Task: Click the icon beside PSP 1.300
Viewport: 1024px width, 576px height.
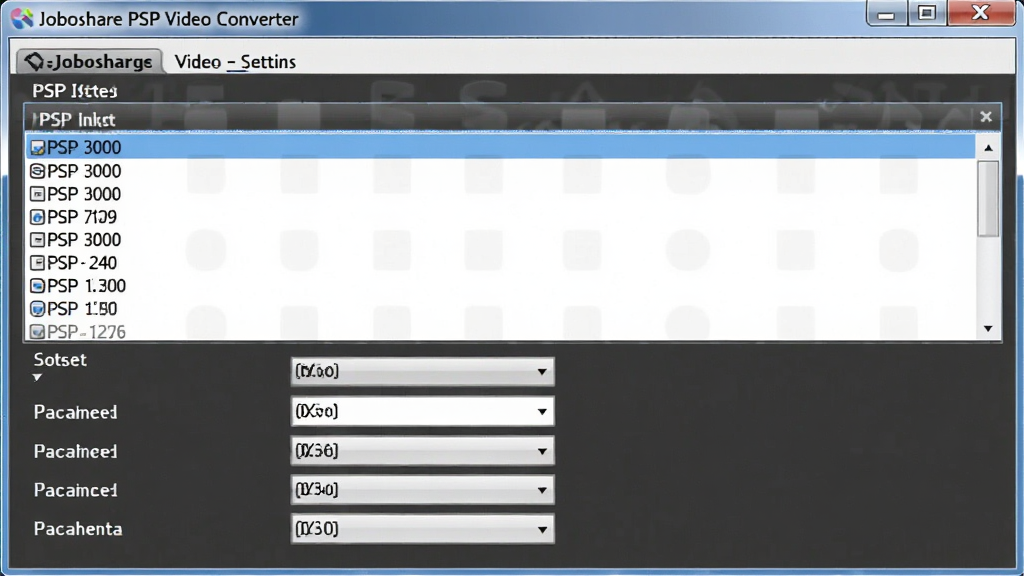Action: point(38,286)
